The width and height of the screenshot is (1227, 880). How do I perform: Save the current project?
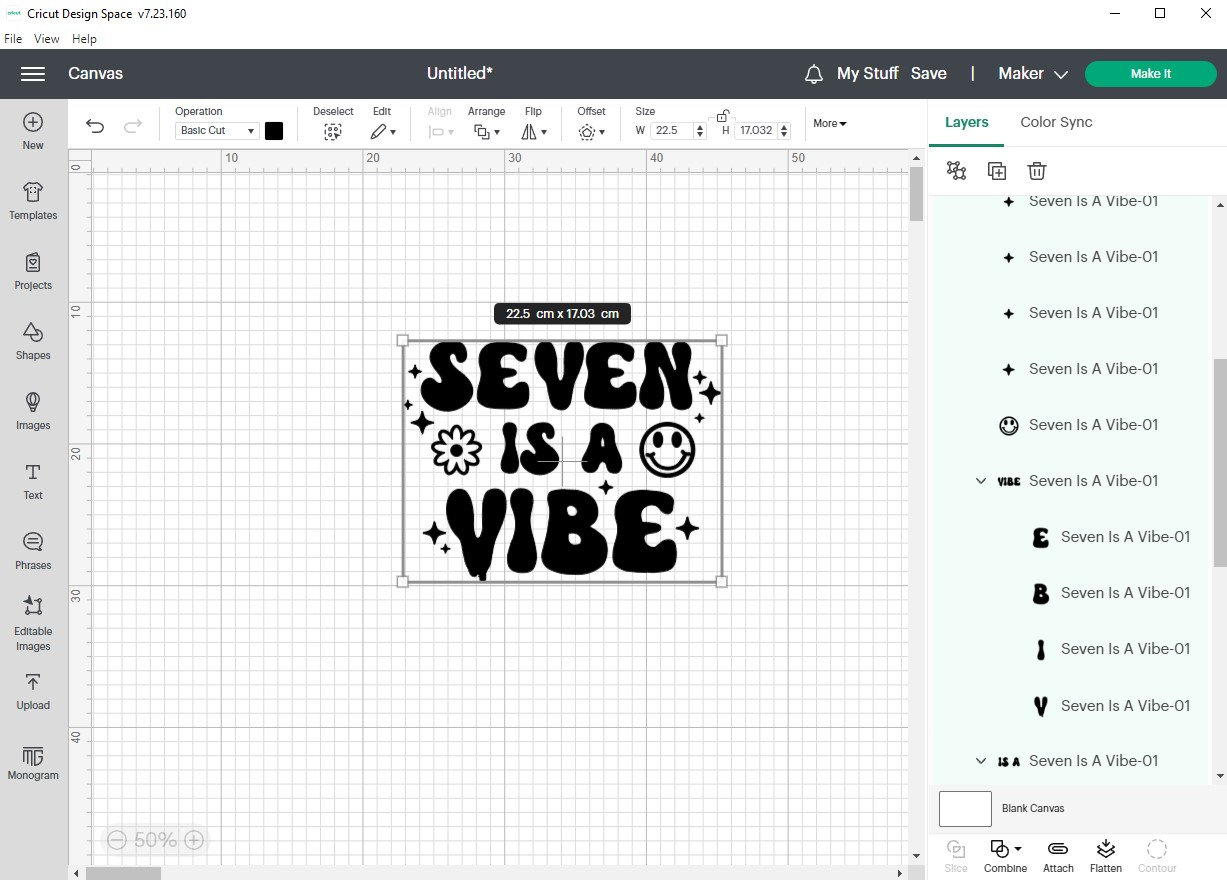(x=929, y=73)
